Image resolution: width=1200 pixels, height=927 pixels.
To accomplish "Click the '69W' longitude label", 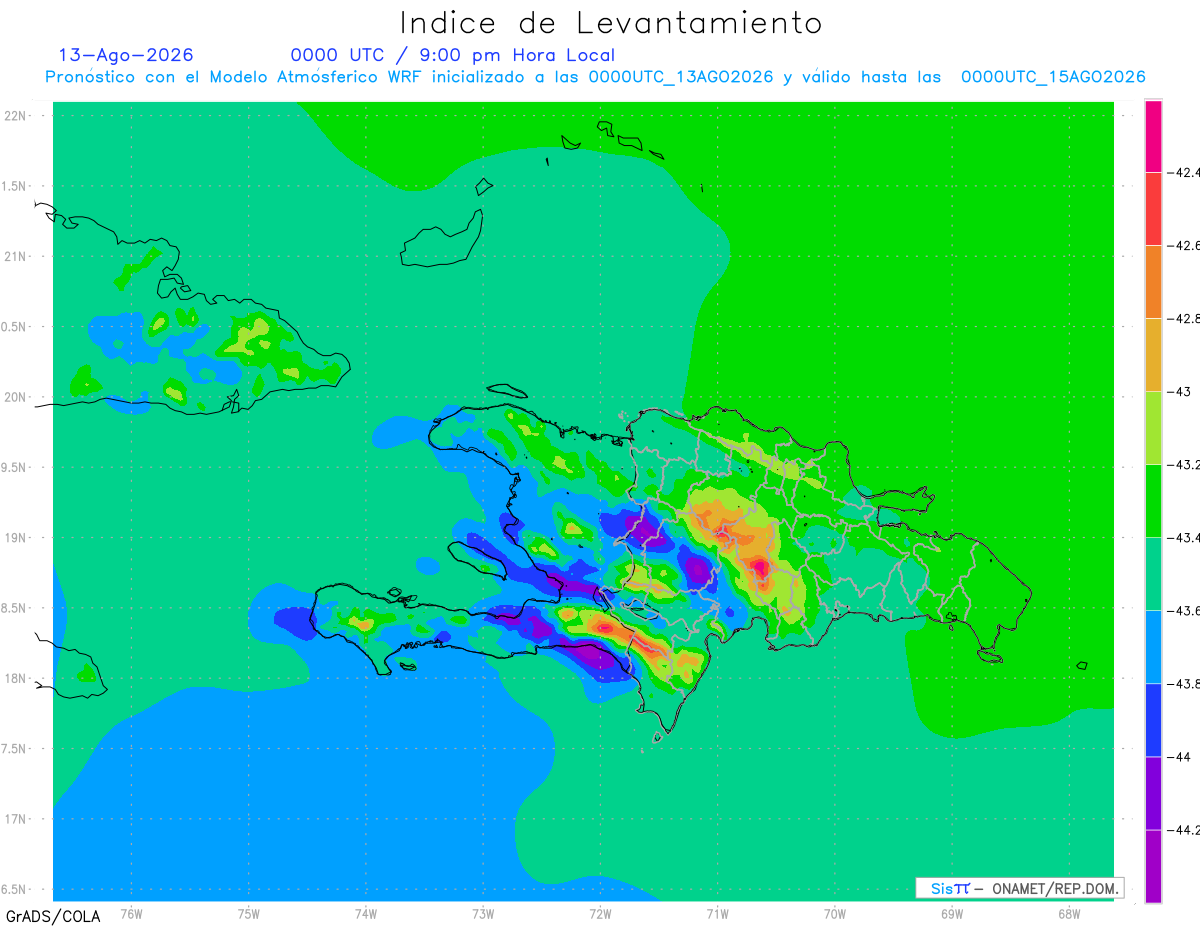I will [952, 913].
